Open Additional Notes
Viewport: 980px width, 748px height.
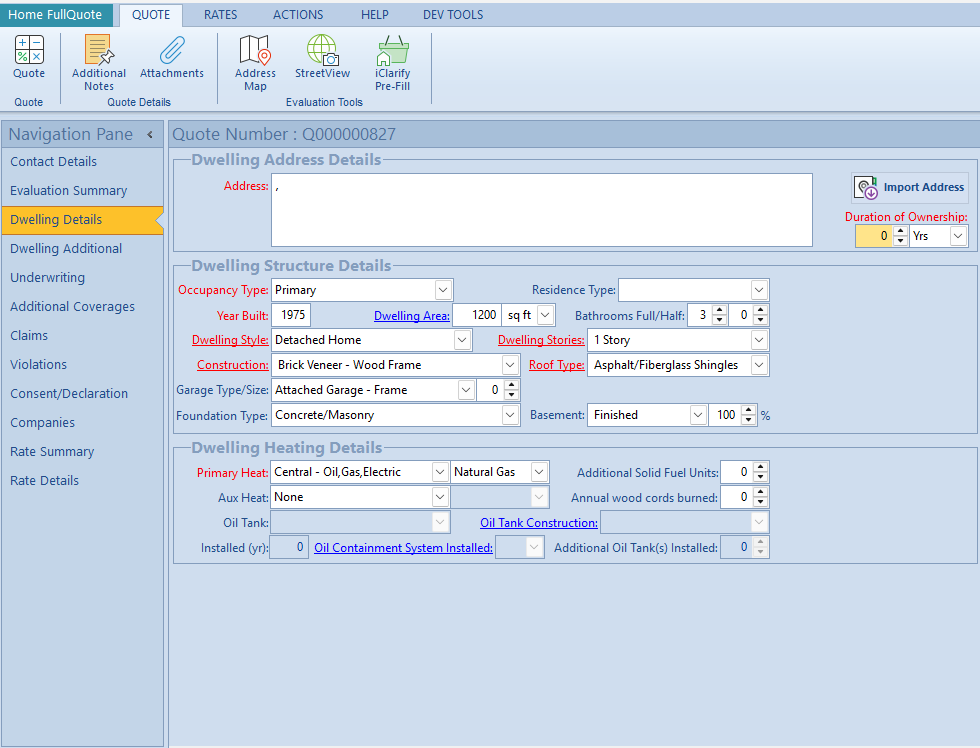point(99,63)
